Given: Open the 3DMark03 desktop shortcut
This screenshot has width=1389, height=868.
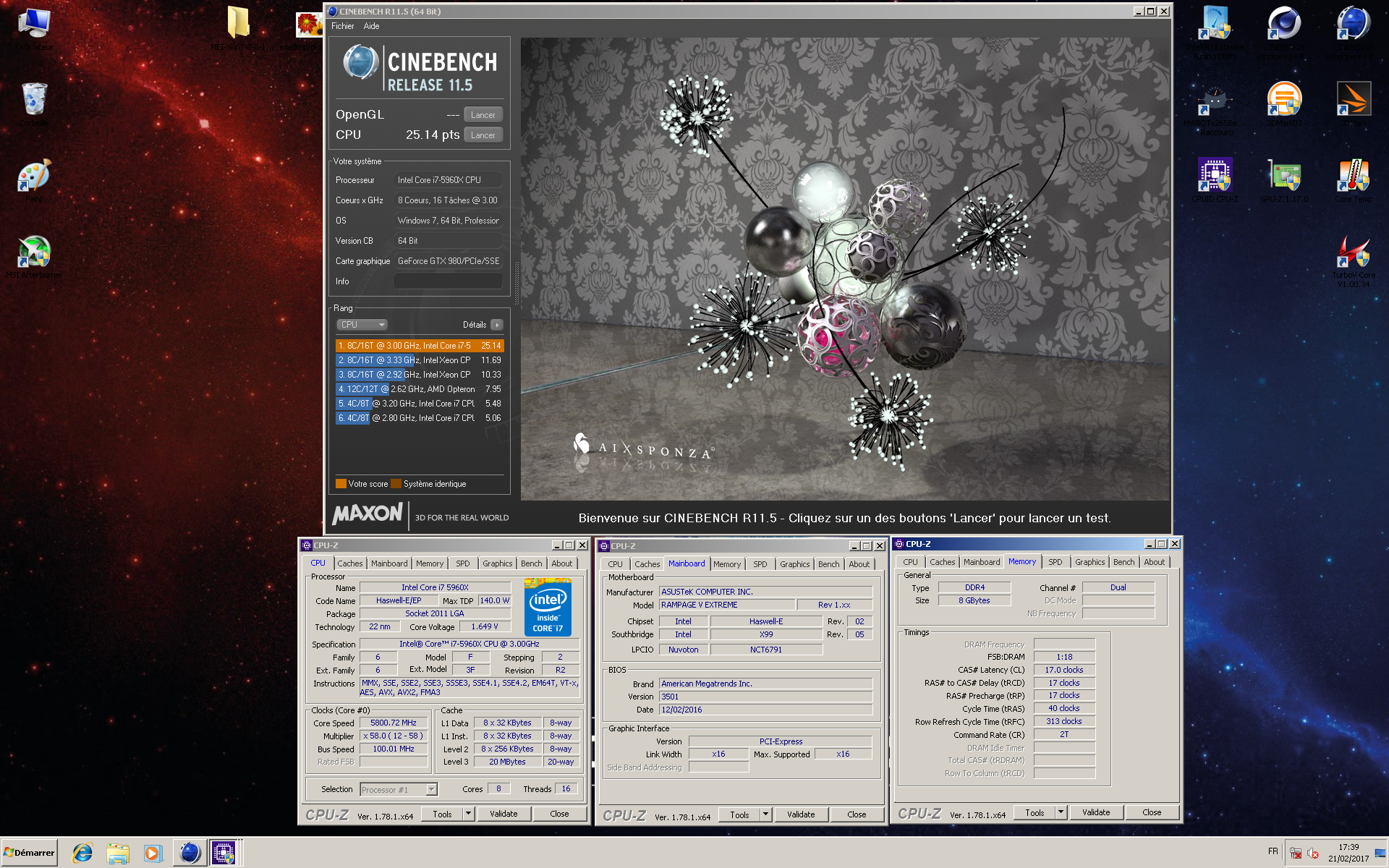Looking at the screenshot, I should [x=1284, y=105].
